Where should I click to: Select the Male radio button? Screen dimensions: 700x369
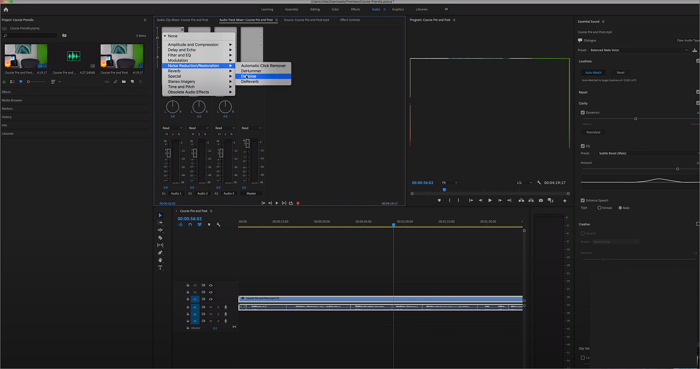tap(620, 208)
